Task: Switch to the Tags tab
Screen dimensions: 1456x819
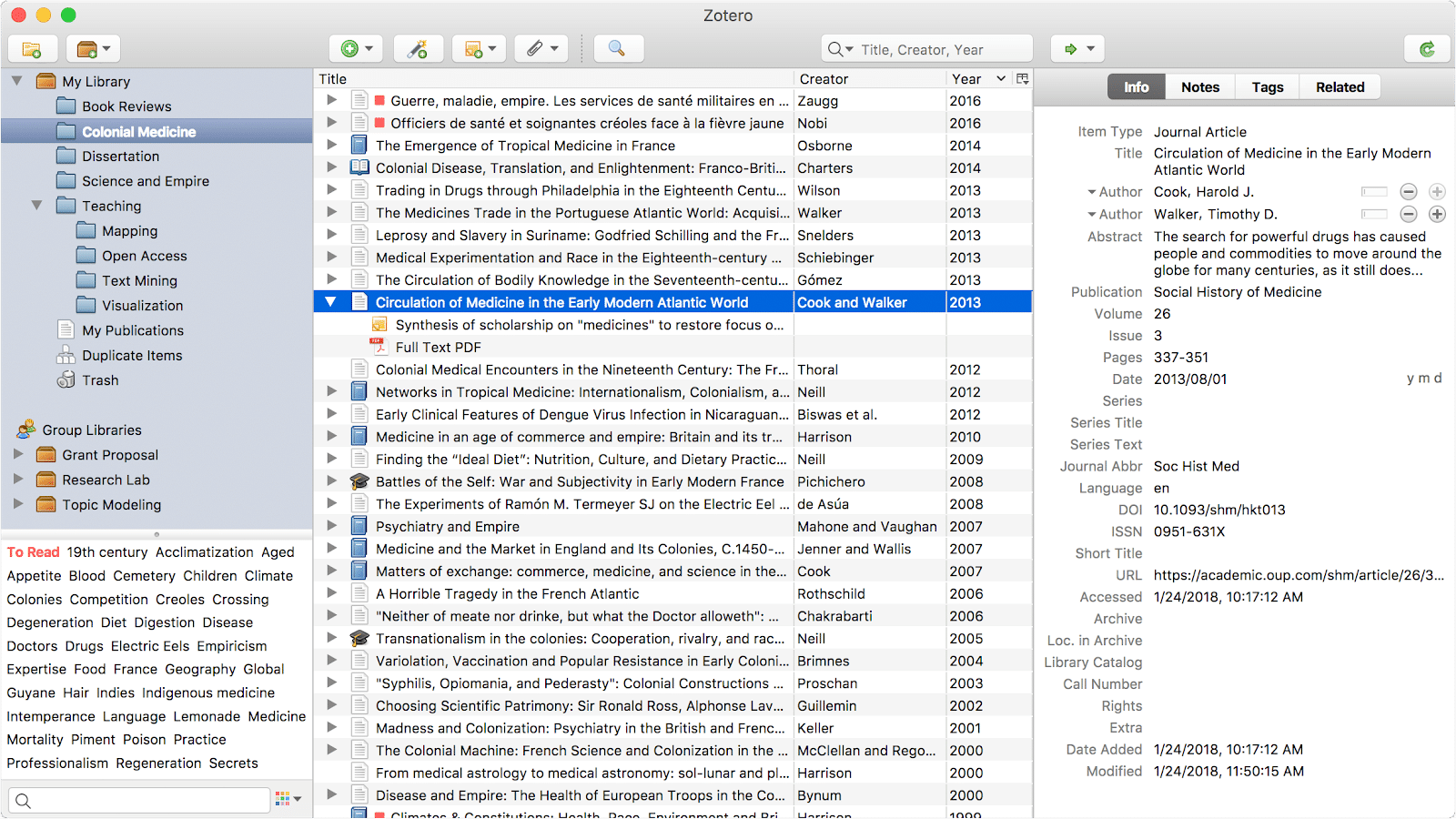Action: (x=1268, y=87)
